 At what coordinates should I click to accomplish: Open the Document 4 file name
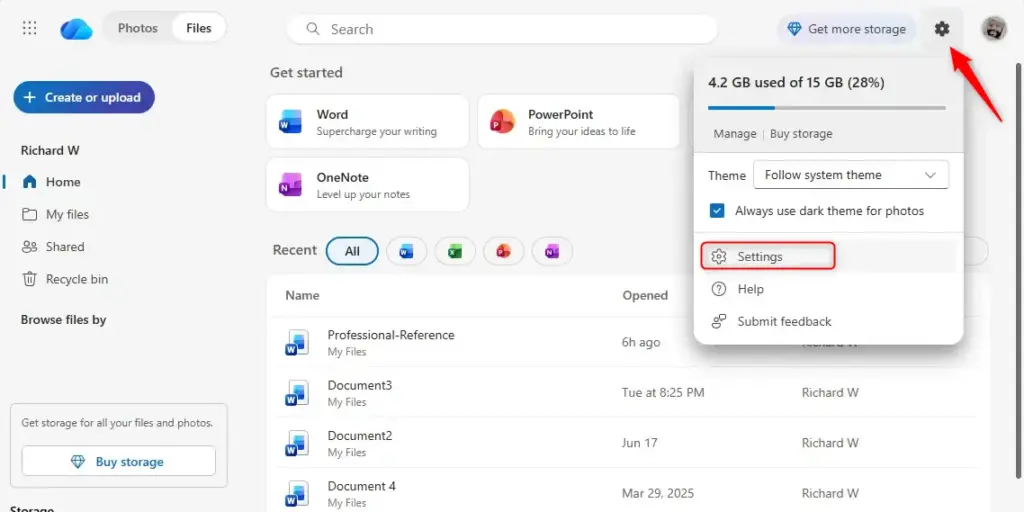(362, 486)
